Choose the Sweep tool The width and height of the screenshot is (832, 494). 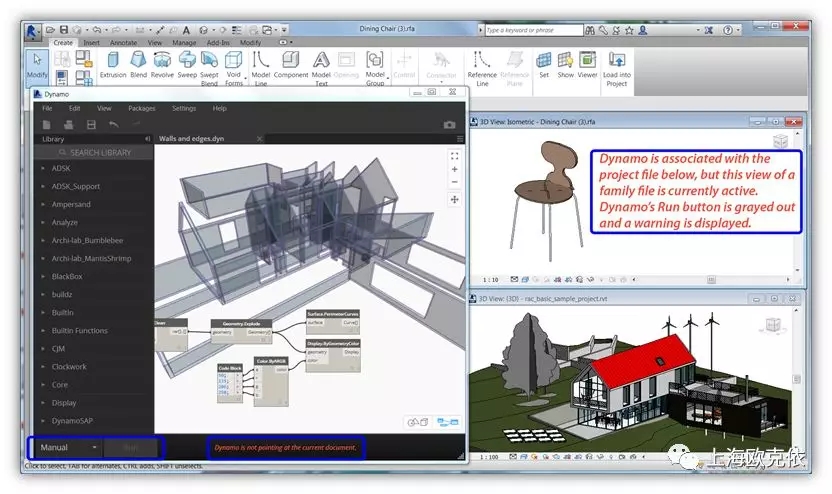click(187, 64)
